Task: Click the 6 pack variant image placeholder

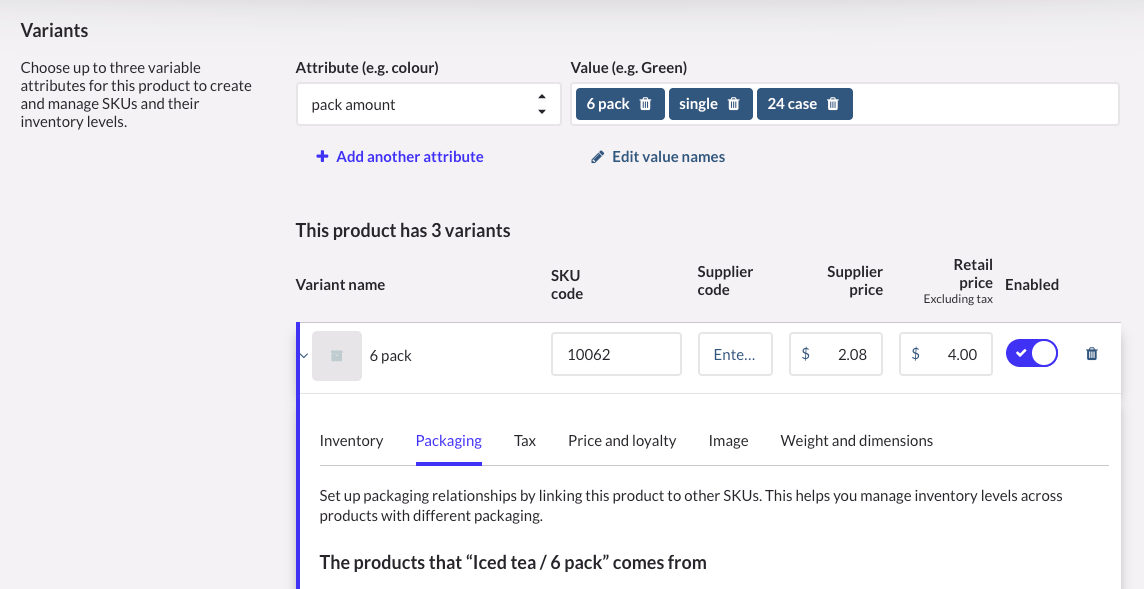Action: coord(337,355)
